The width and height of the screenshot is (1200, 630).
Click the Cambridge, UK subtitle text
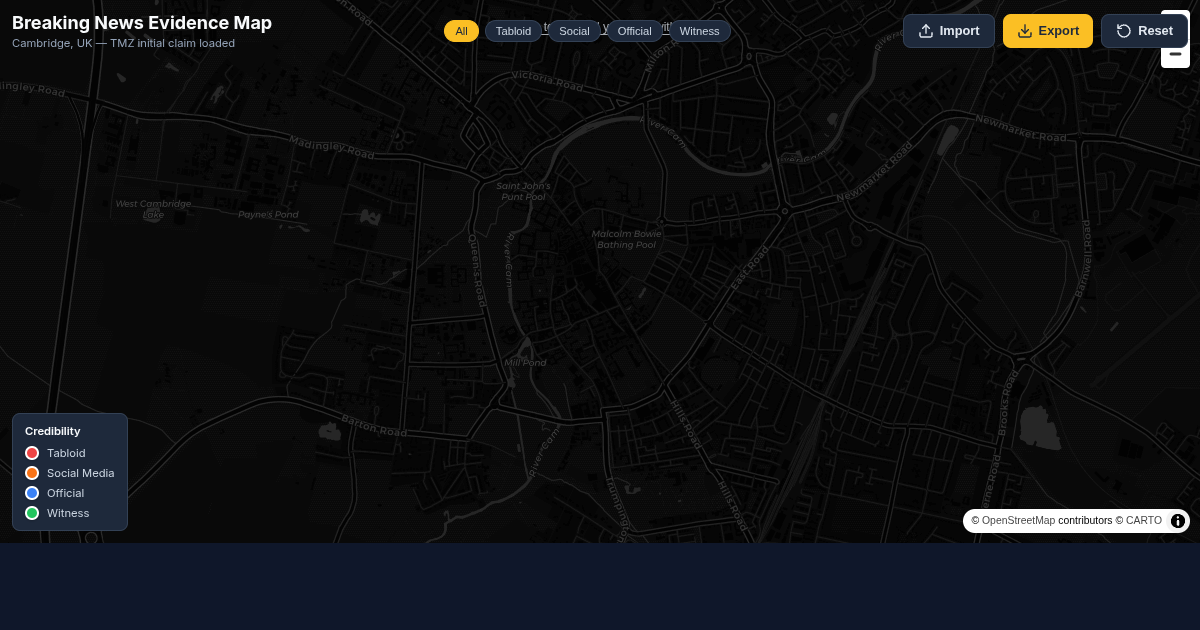pos(123,43)
